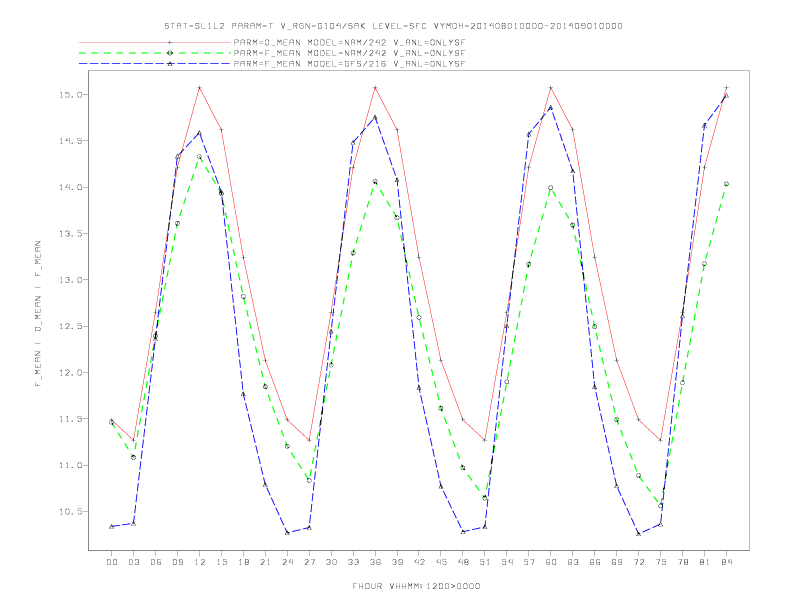
Task: Click the 14.0 y-axis tick label
Action: coord(70,187)
